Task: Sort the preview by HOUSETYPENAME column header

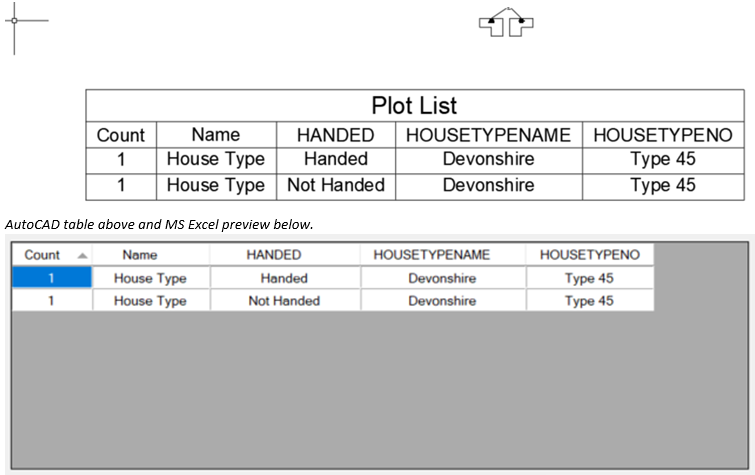Action: pos(443,254)
